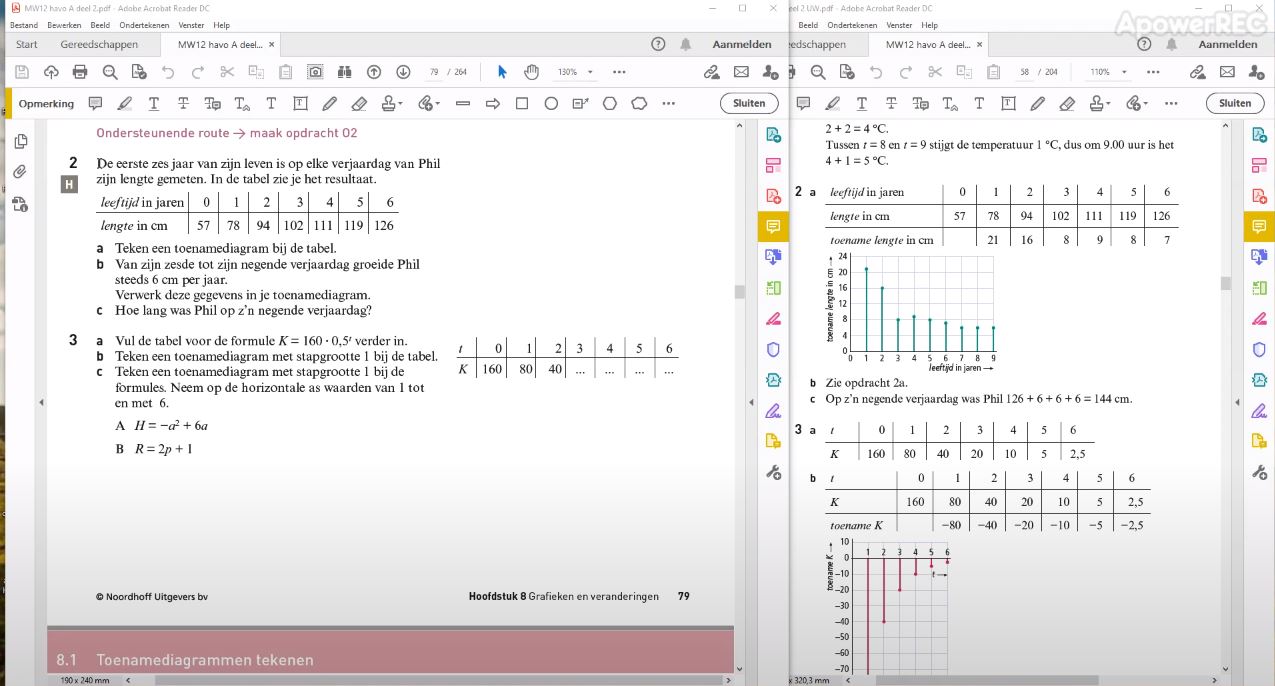Open the page thumbnails panel in the left sidebar
Image resolution: width=1275 pixels, height=686 pixels.
21,141
